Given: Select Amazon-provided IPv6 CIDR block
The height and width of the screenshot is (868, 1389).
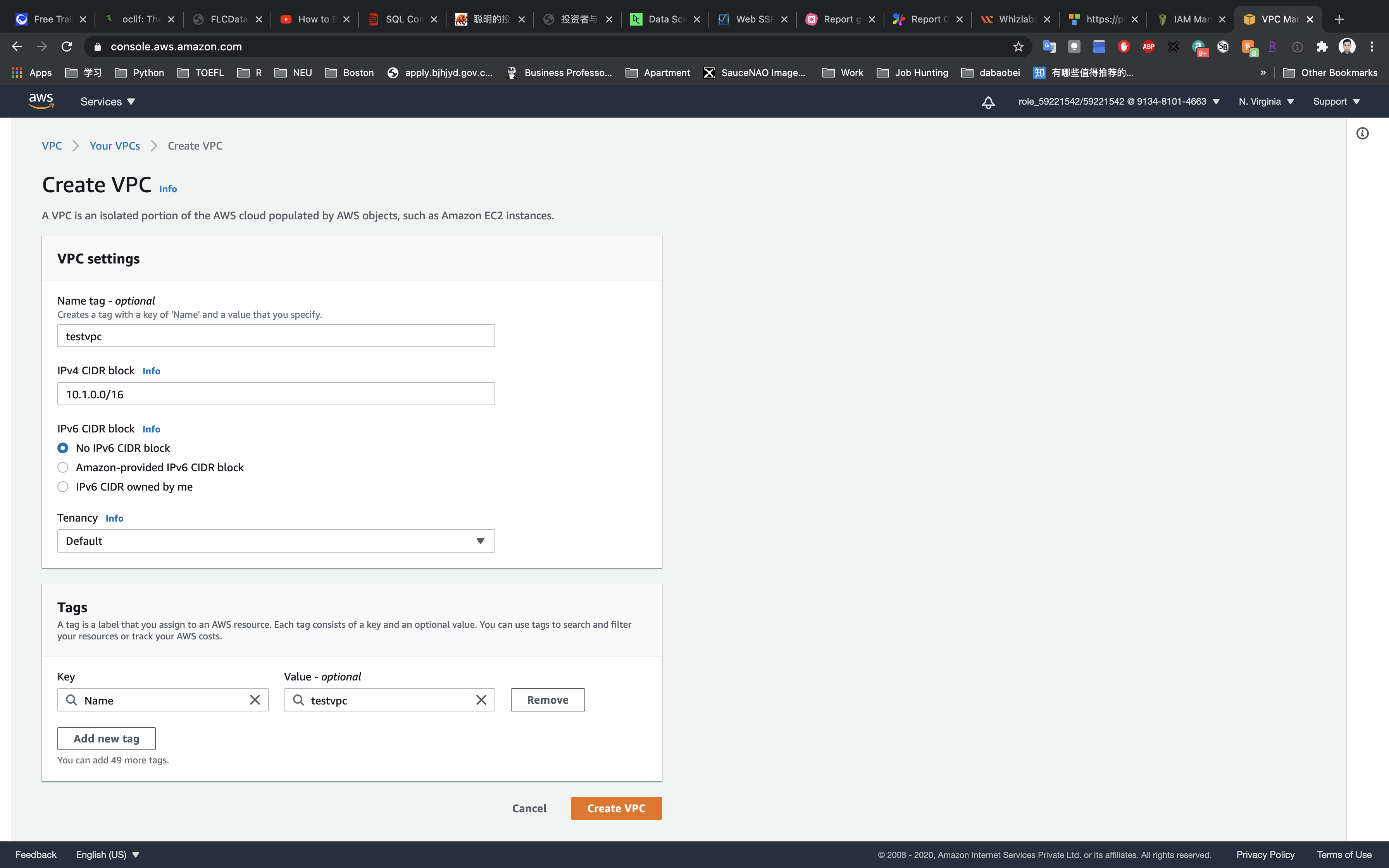Looking at the screenshot, I should point(63,467).
